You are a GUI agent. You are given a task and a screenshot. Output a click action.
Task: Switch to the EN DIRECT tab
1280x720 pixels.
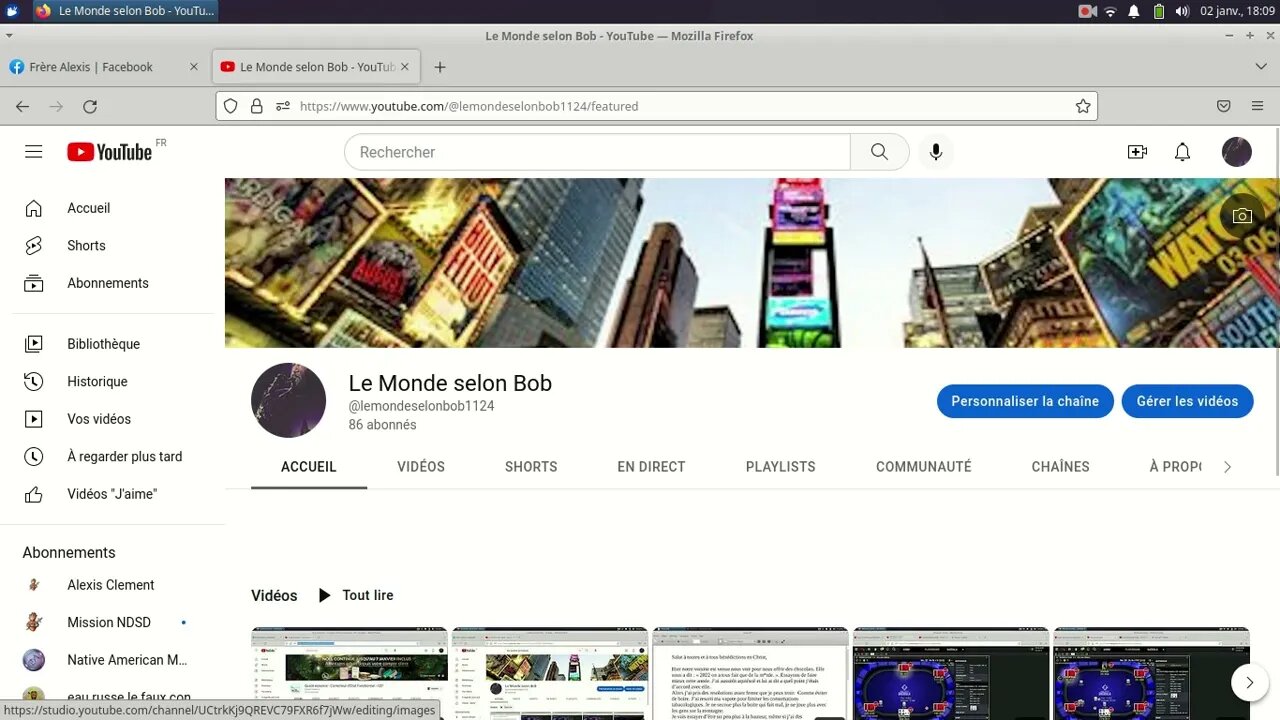point(651,467)
